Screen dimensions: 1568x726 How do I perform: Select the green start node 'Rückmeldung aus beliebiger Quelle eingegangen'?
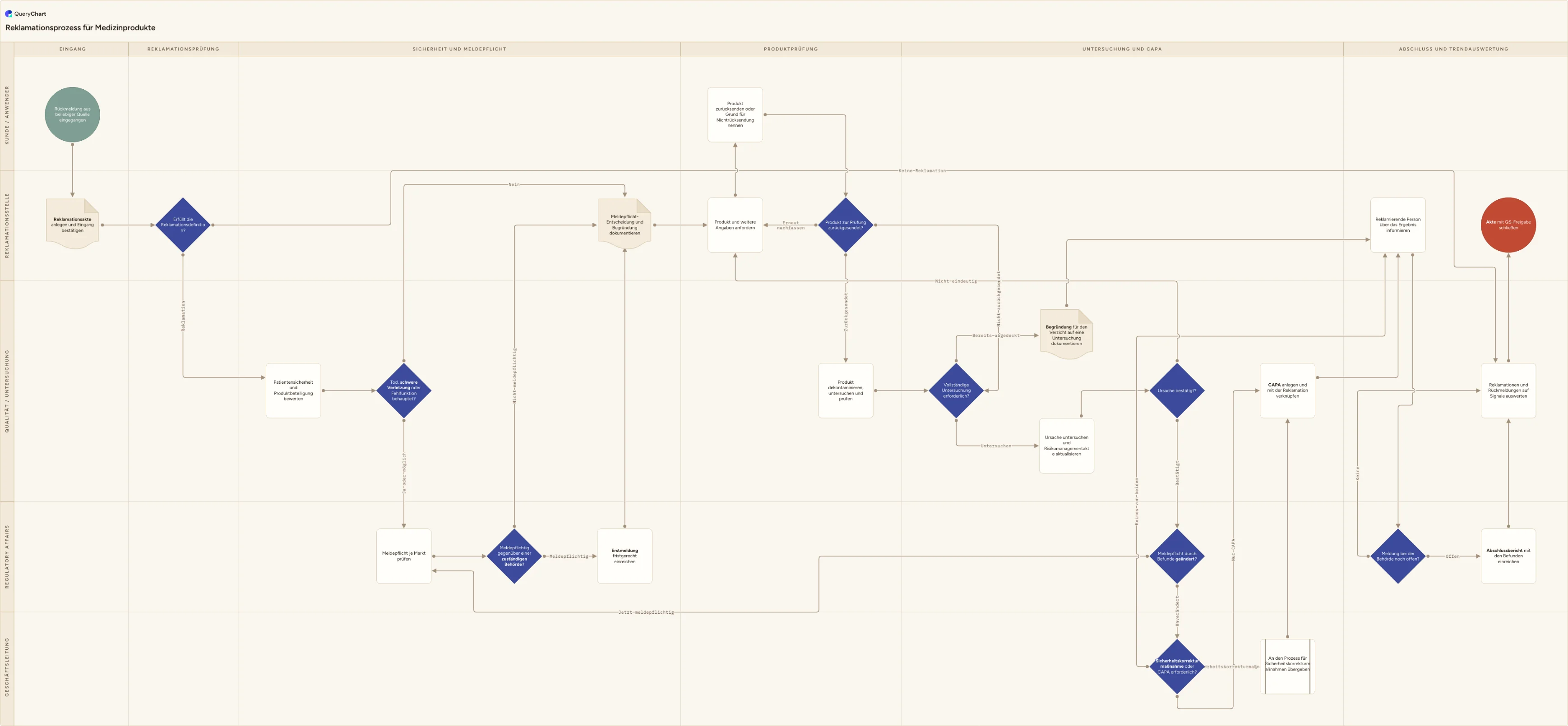coord(73,115)
